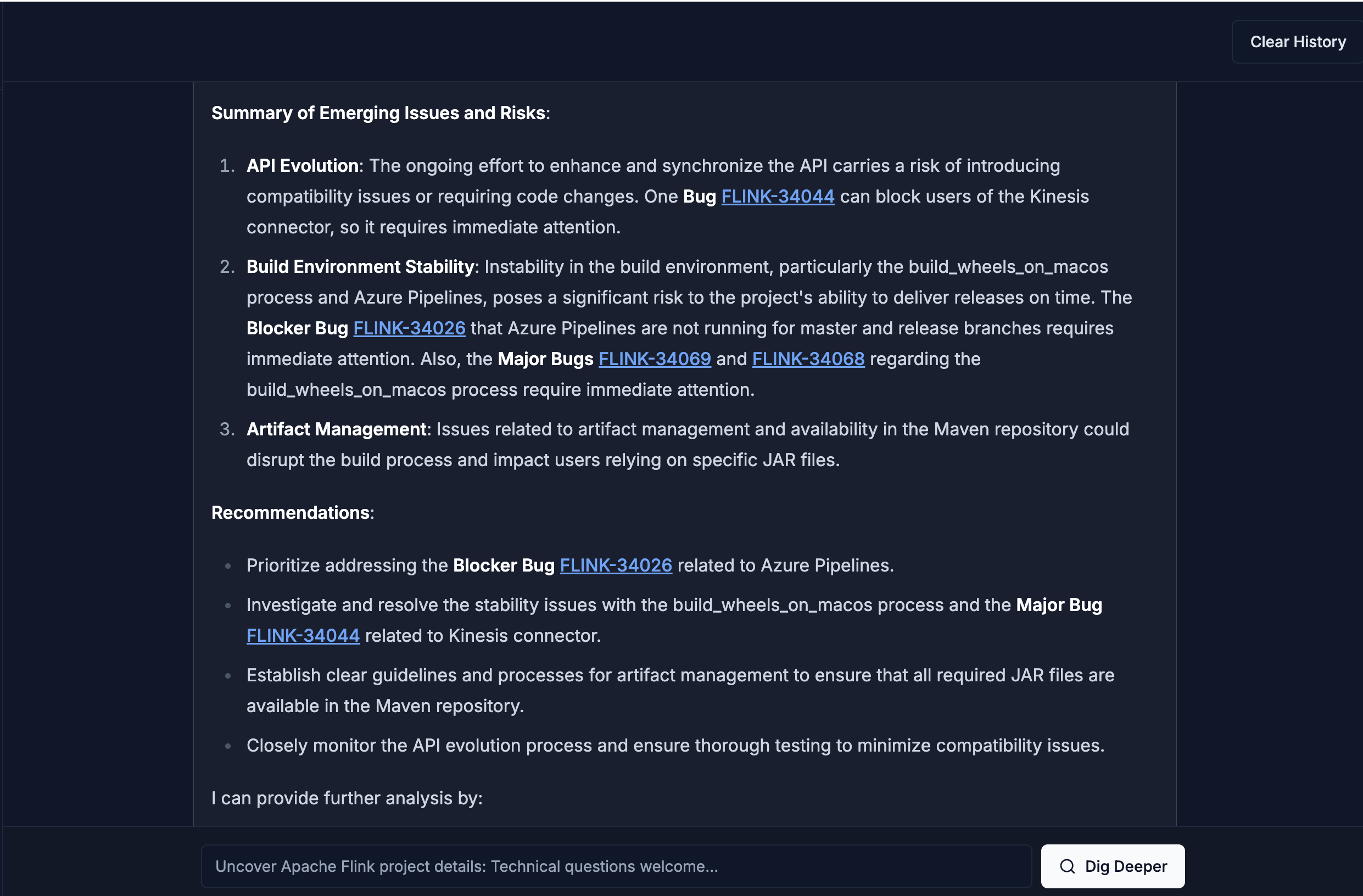Viewport: 1363px width, 896px height.
Task: Click the Major Bugs bold text
Action: (545, 359)
